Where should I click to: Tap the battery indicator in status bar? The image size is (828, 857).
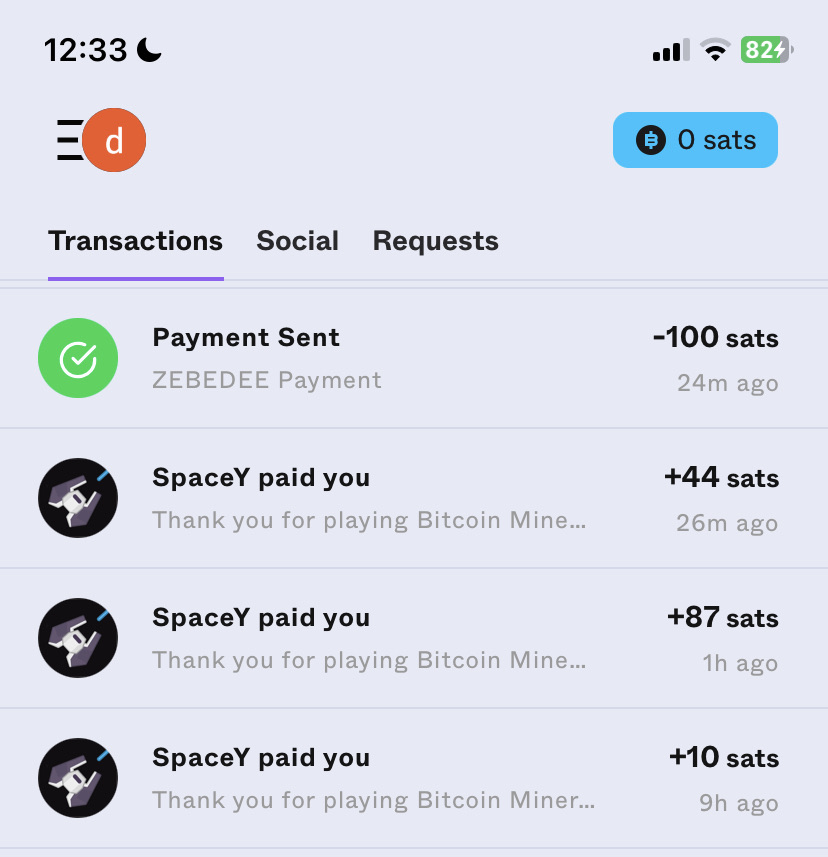[x=766, y=49]
